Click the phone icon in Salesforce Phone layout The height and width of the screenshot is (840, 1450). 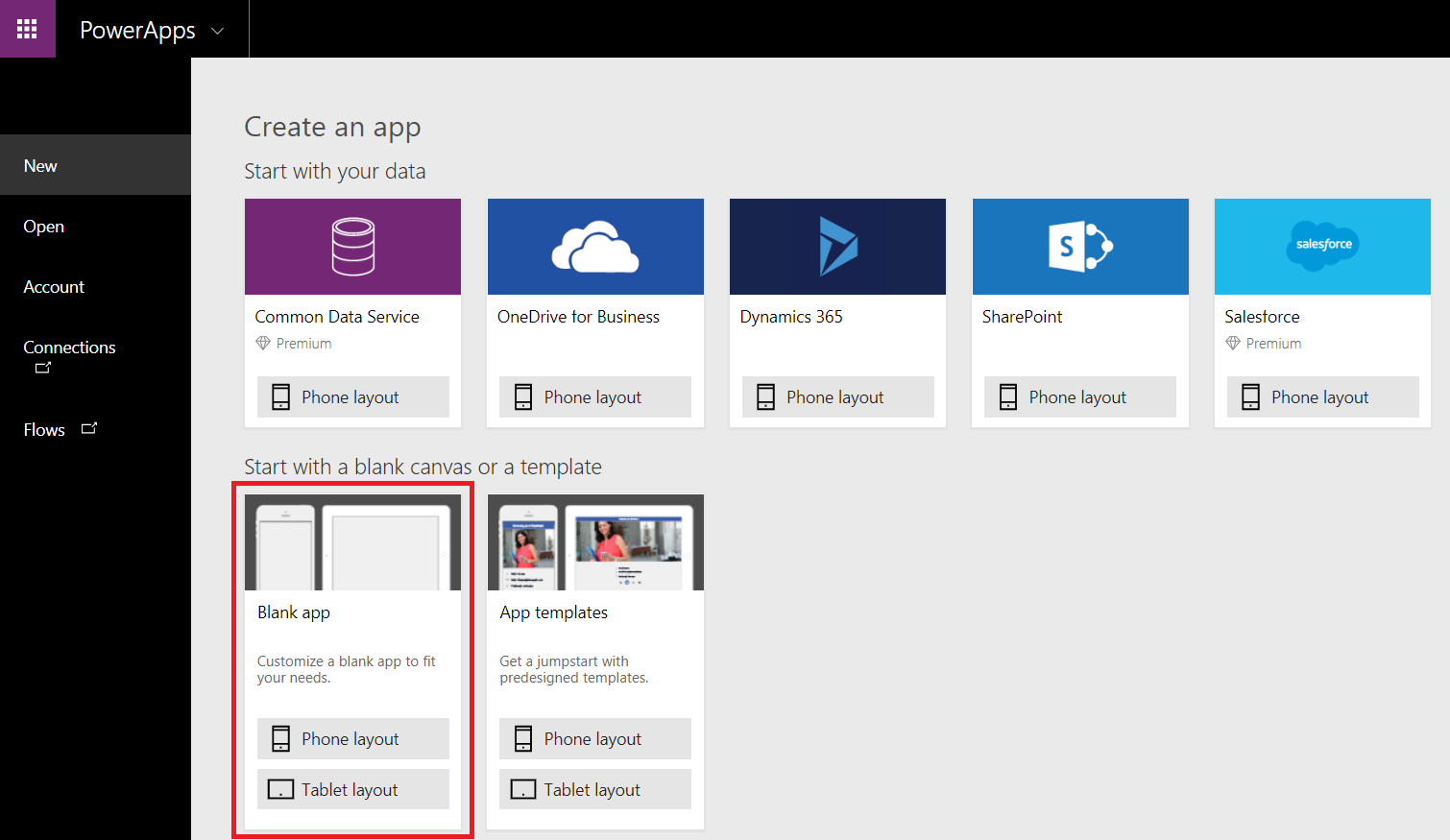(x=1250, y=396)
